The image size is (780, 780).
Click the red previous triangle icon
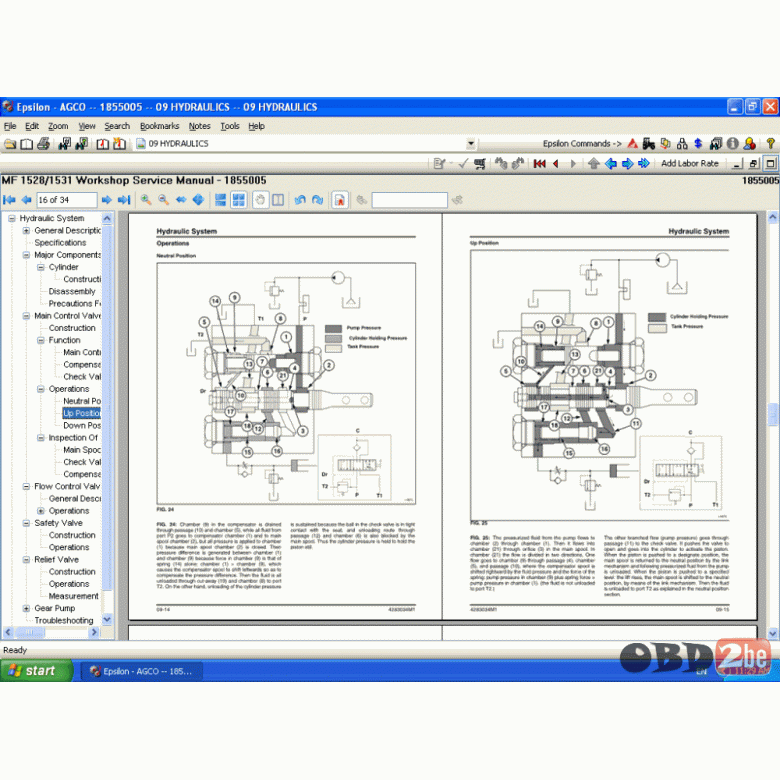pyautogui.click(x=556, y=164)
